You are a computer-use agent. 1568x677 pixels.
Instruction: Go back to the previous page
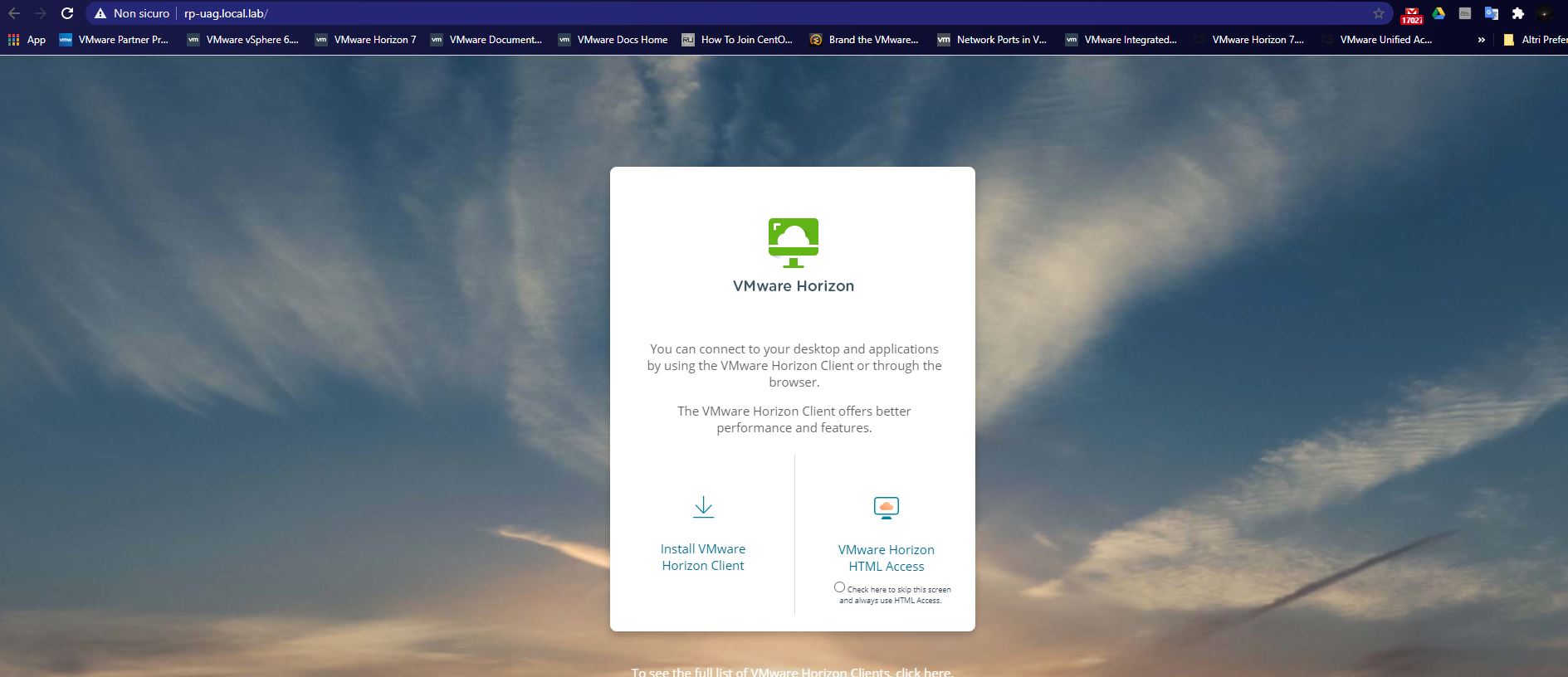pyautogui.click(x=14, y=13)
